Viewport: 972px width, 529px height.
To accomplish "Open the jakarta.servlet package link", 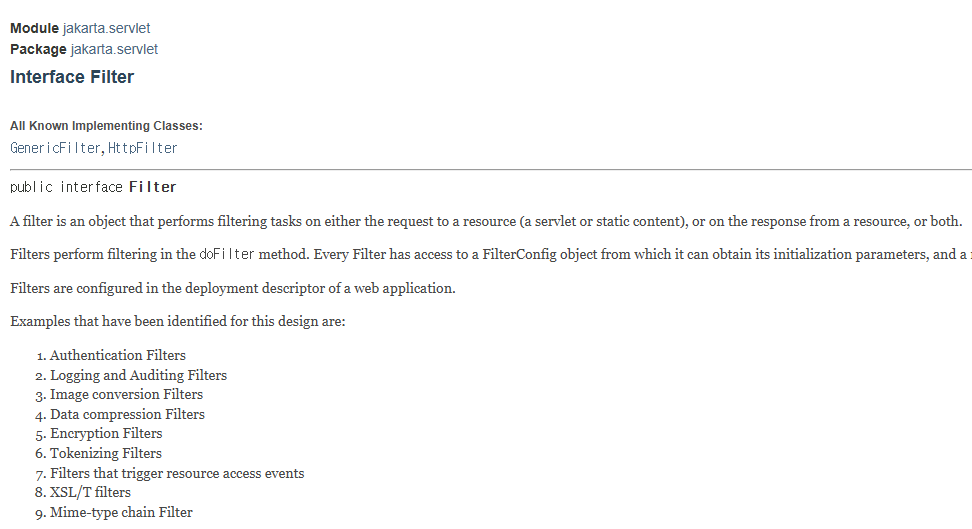I will click(114, 50).
